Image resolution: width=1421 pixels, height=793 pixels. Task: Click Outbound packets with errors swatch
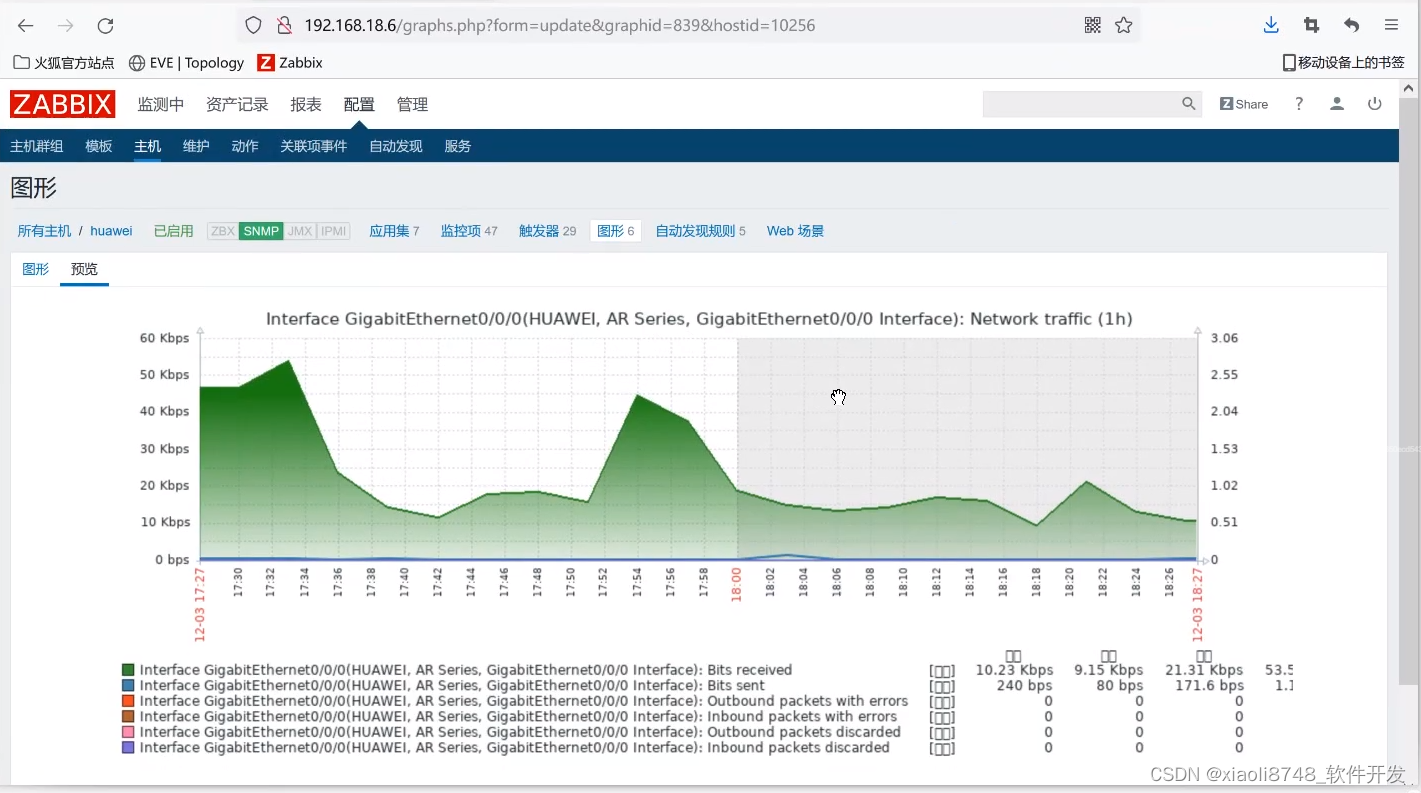click(128, 701)
